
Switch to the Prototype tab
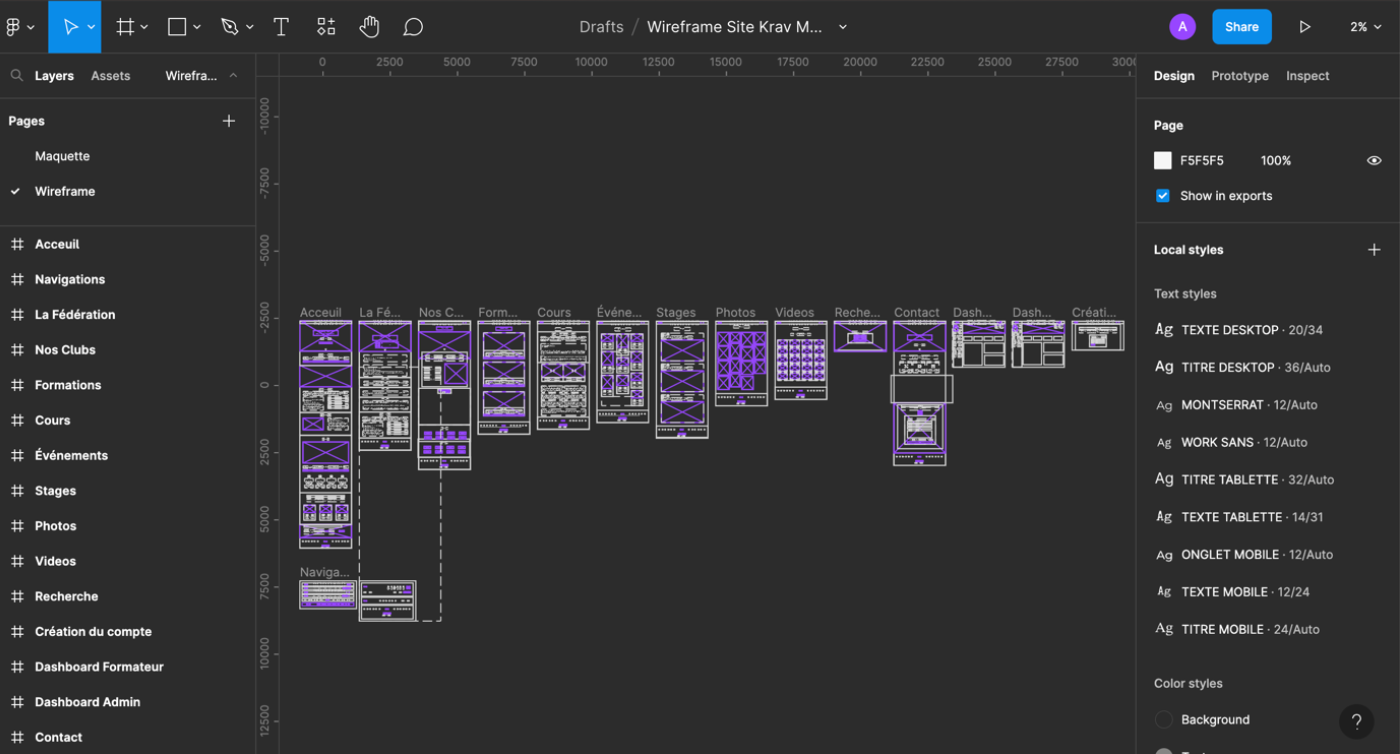(x=1239, y=76)
